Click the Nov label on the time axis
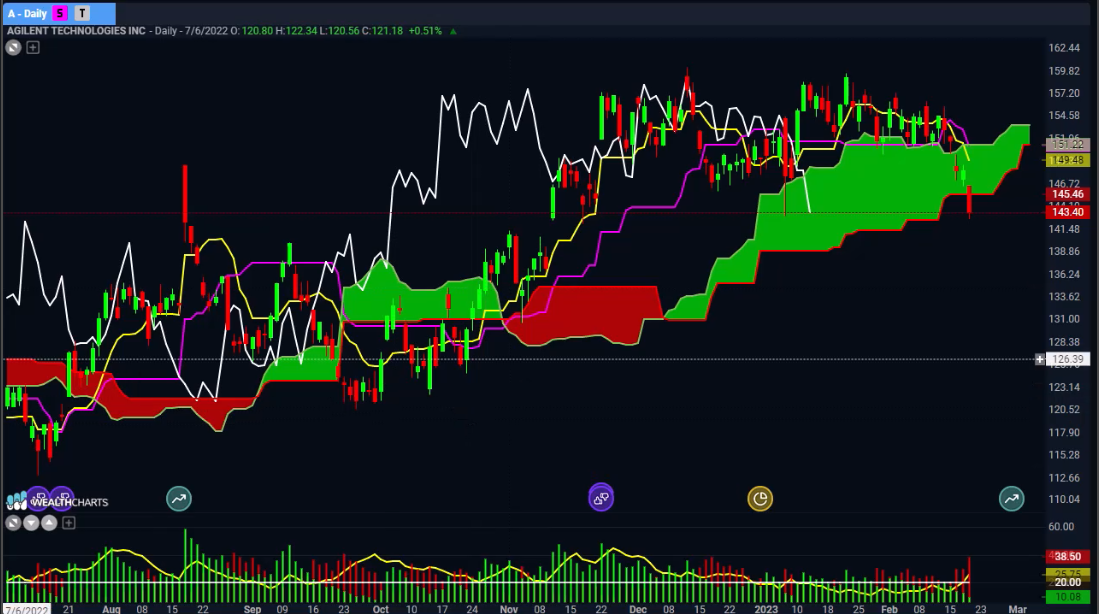 point(509,609)
